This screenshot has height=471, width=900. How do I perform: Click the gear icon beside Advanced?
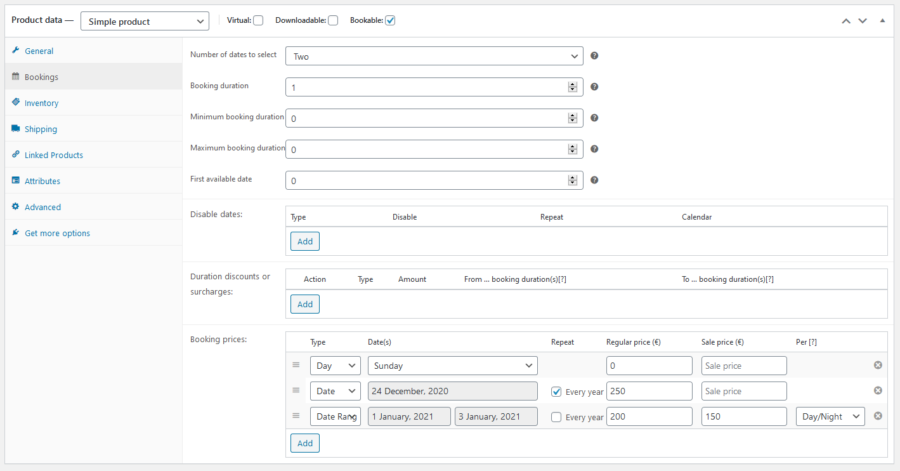point(15,207)
